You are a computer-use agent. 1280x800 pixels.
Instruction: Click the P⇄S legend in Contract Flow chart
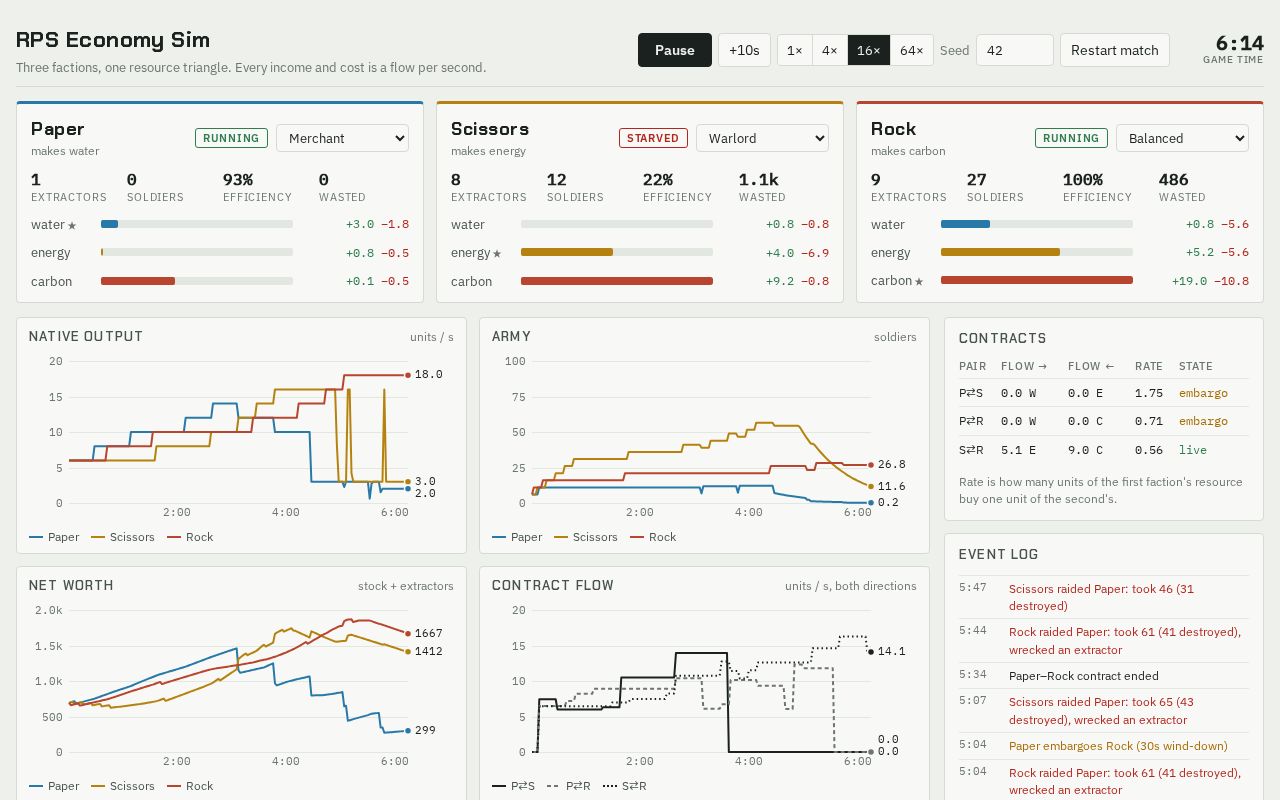point(513,786)
